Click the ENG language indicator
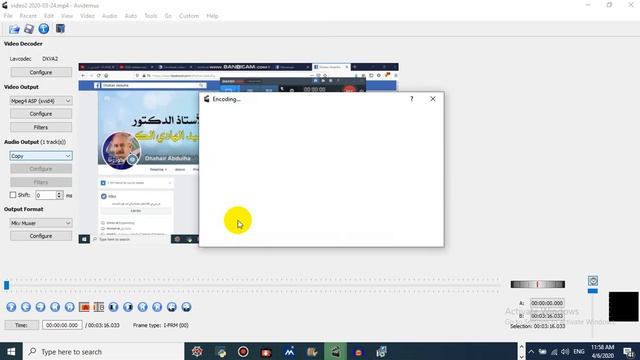Screen dimensions: 640x360 pos(579,351)
